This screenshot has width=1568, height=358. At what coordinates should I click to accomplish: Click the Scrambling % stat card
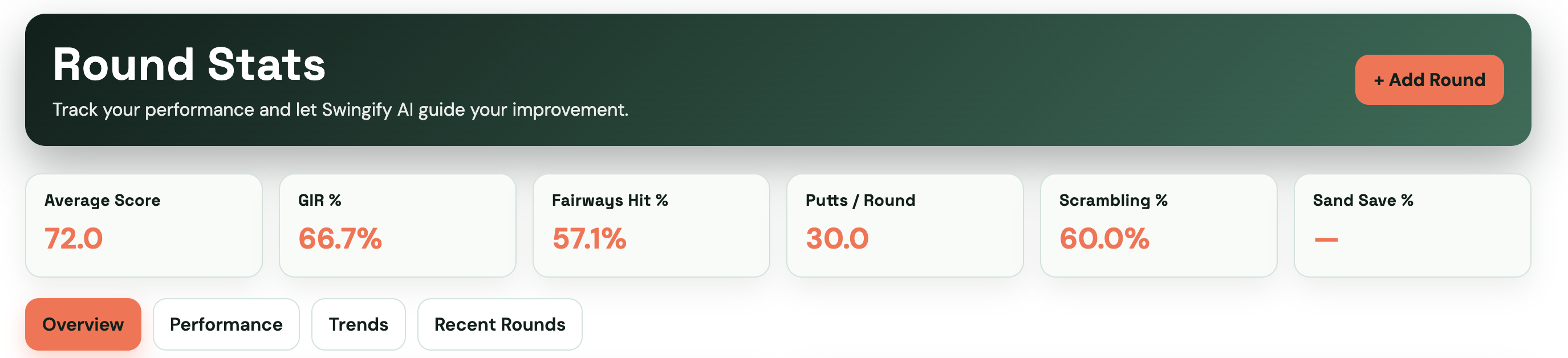pyautogui.click(x=1159, y=226)
